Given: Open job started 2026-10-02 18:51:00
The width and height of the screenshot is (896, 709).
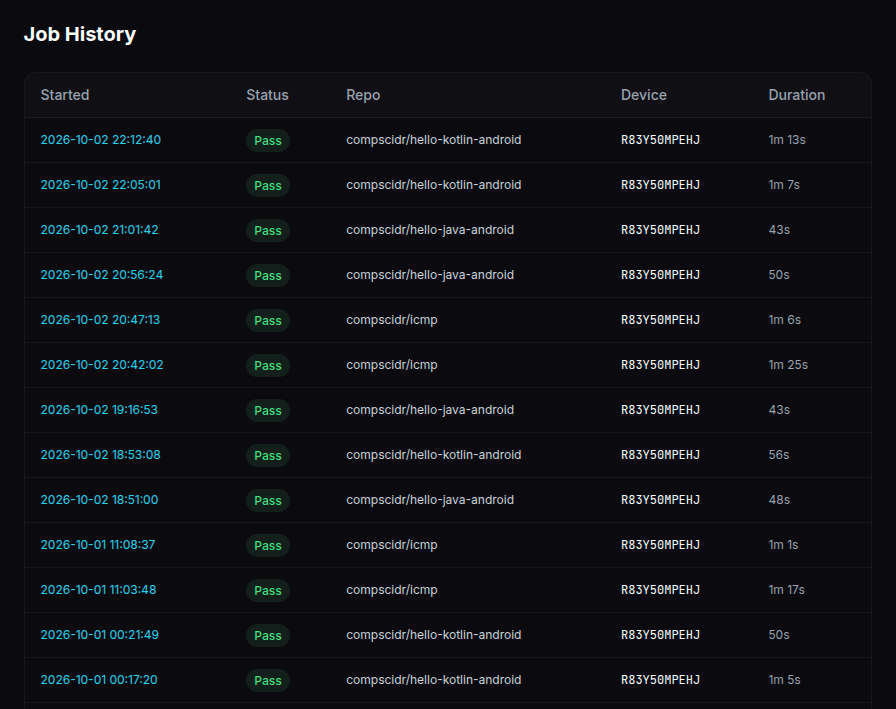Looking at the screenshot, I should pos(99,500).
